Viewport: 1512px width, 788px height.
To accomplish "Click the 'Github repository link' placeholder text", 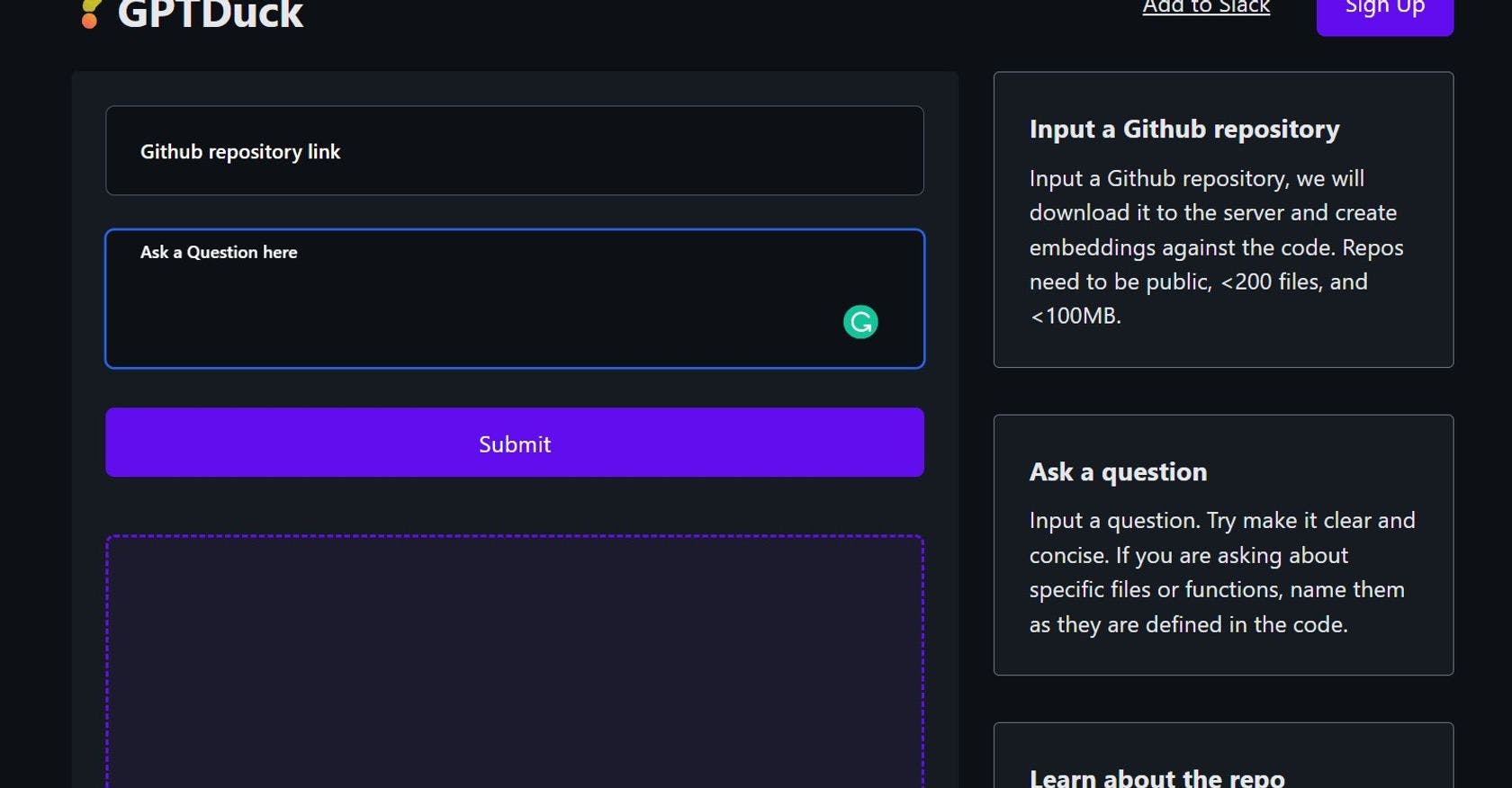I will pyautogui.click(x=240, y=152).
